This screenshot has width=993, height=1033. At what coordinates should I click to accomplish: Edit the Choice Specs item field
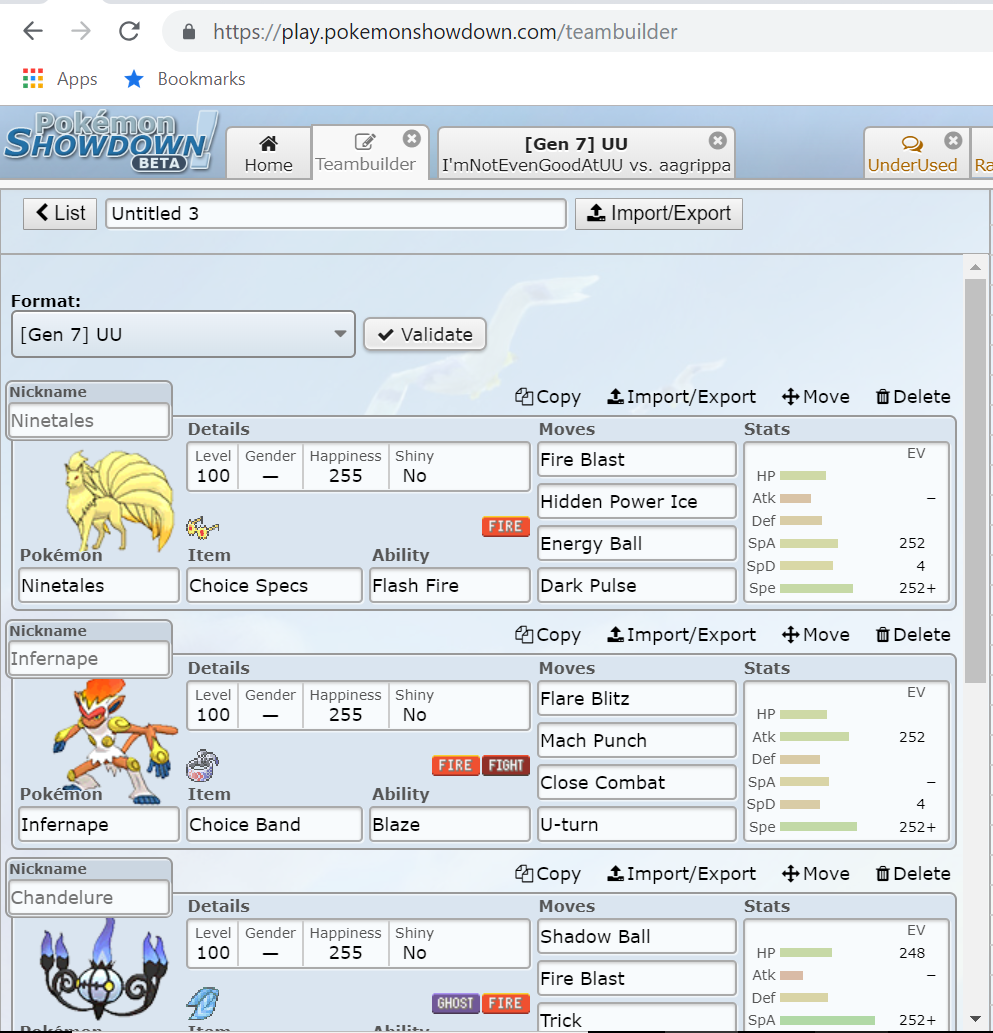click(274, 585)
